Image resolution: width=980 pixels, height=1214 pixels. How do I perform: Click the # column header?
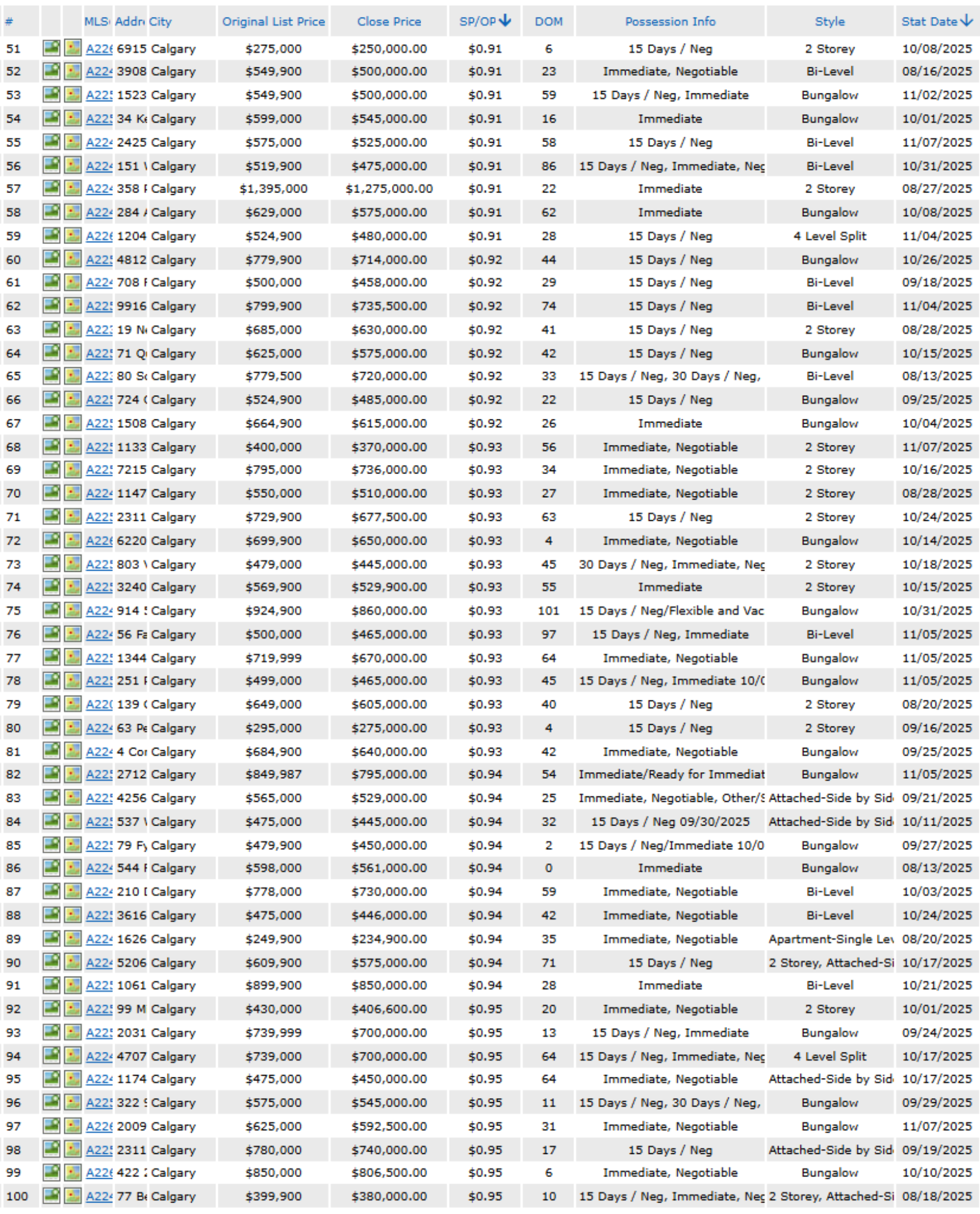pos(9,22)
